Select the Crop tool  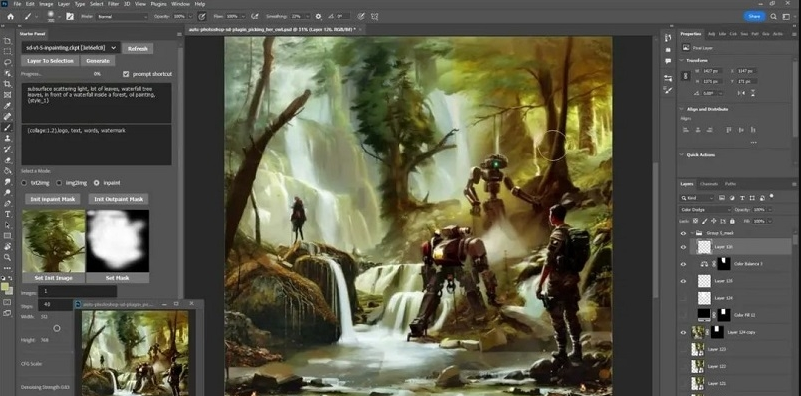[7, 84]
